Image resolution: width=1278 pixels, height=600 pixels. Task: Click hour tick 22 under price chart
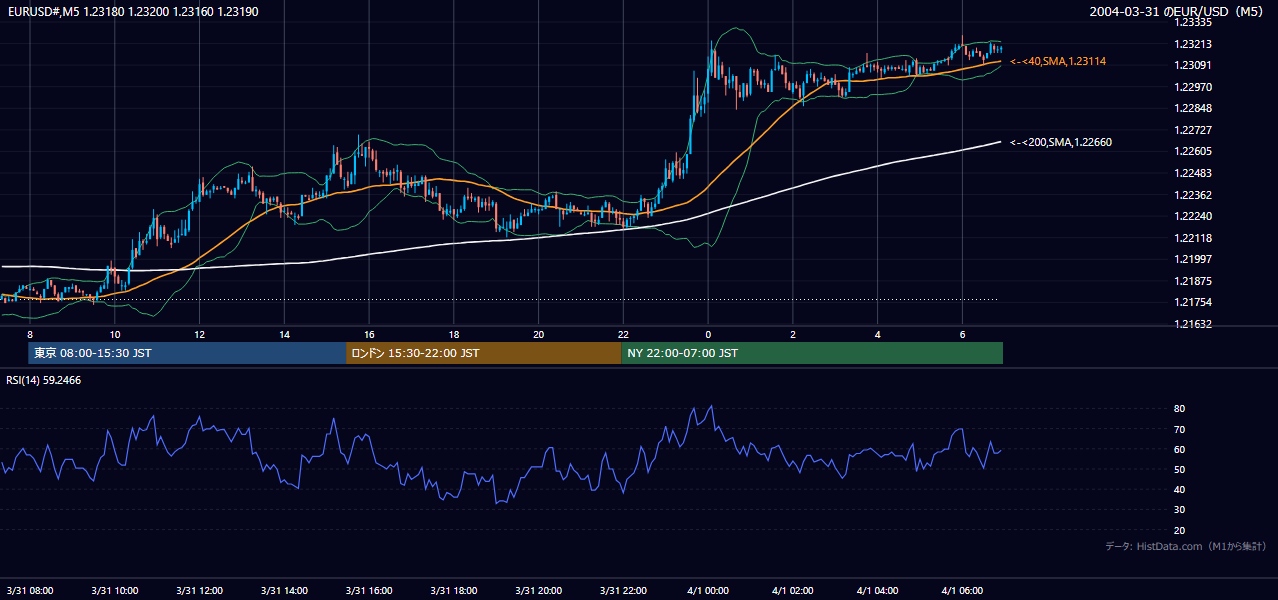click(x=623, y=334)
